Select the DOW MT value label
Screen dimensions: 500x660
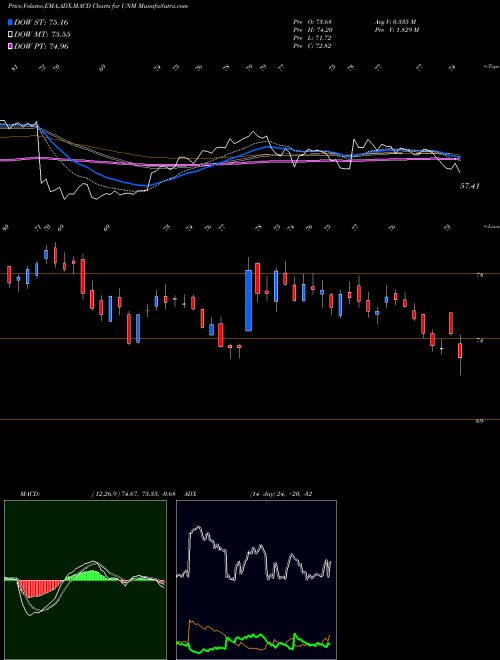(42, 35)
